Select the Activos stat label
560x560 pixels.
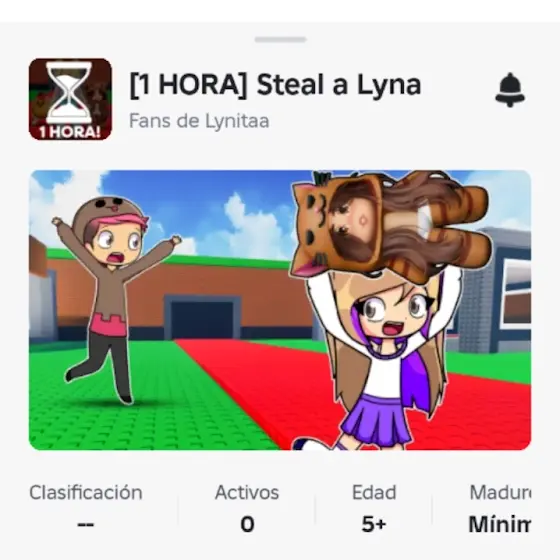[247, 492]
